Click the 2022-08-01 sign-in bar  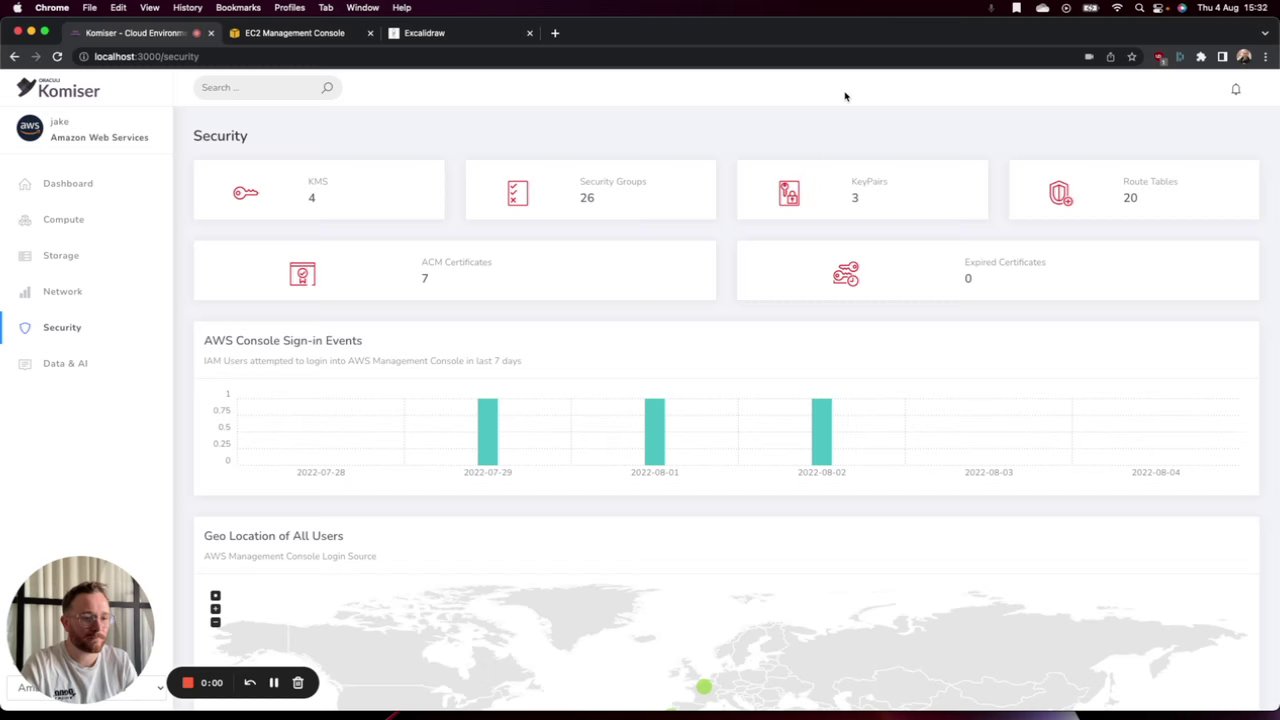tap(654, 432)
